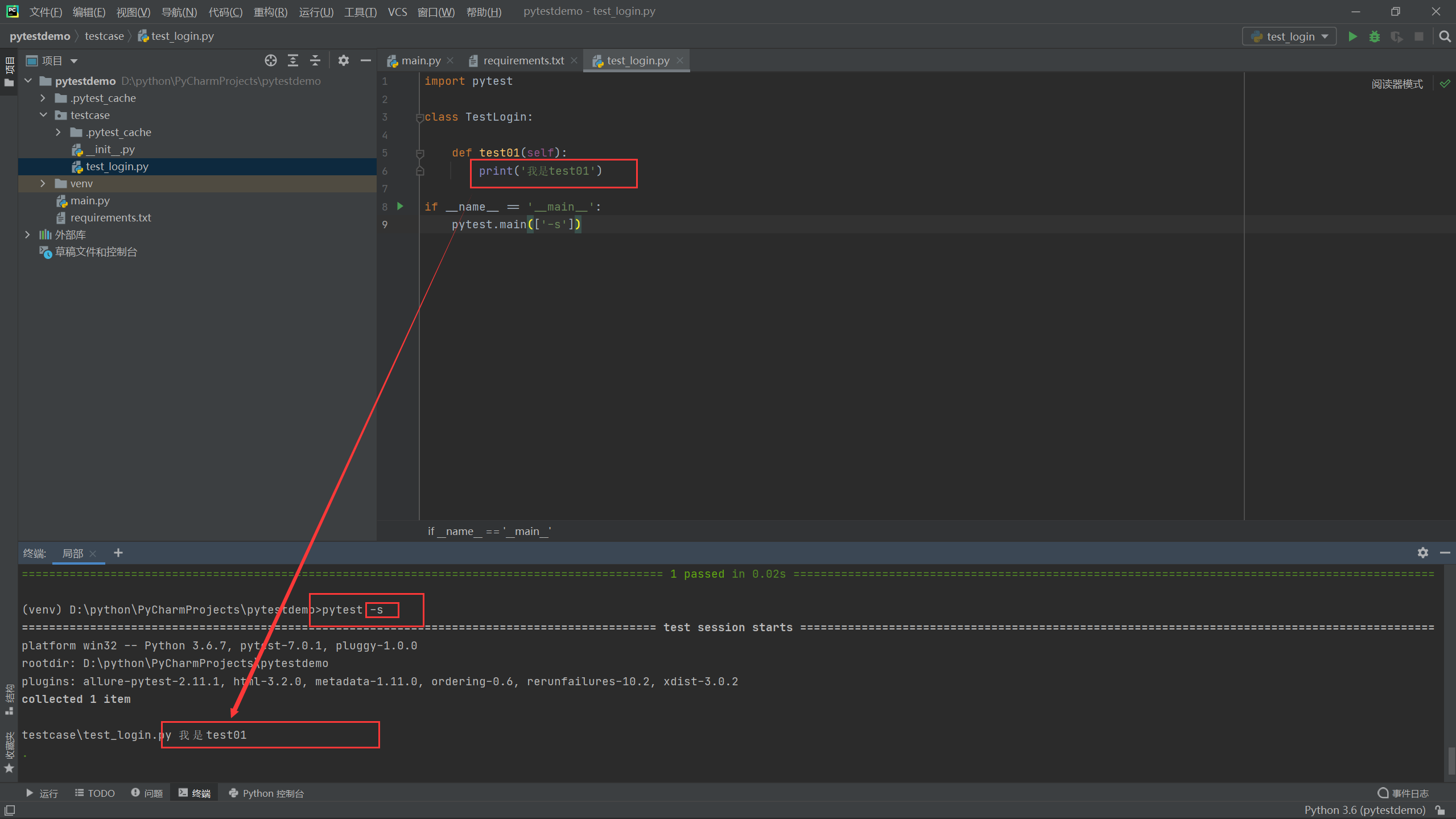Expand the 外部库 external libraries node

coord(27,234)
